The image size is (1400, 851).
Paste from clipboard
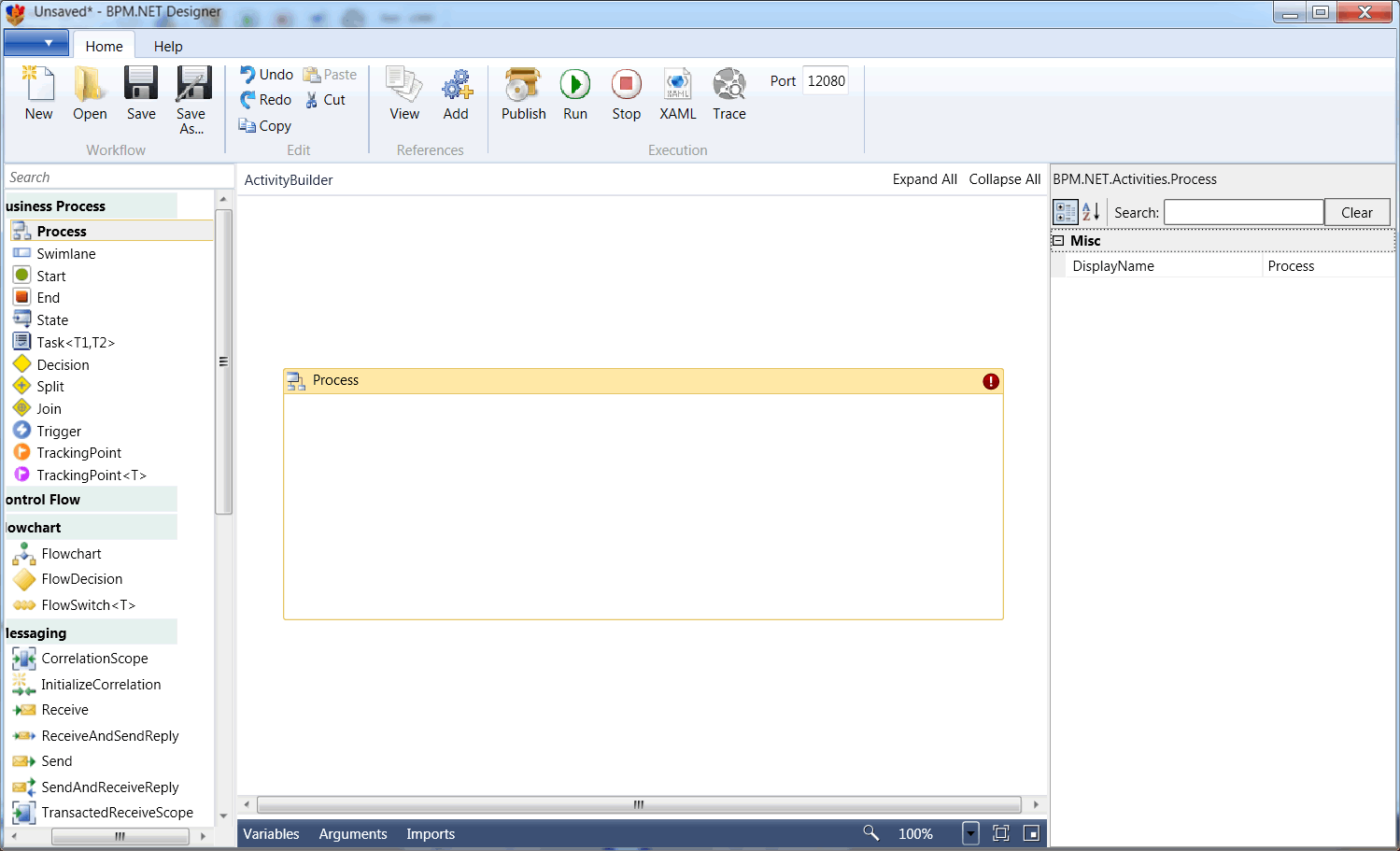tap(330, 75)
